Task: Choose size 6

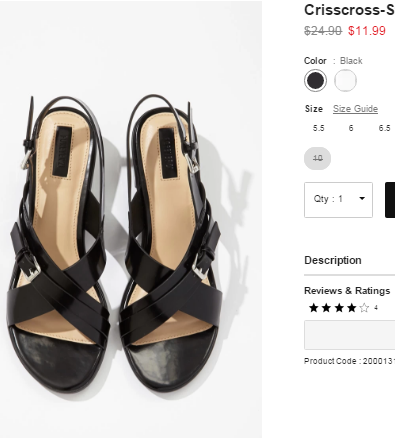Action: pyautogui.click(x=351, y=128)
